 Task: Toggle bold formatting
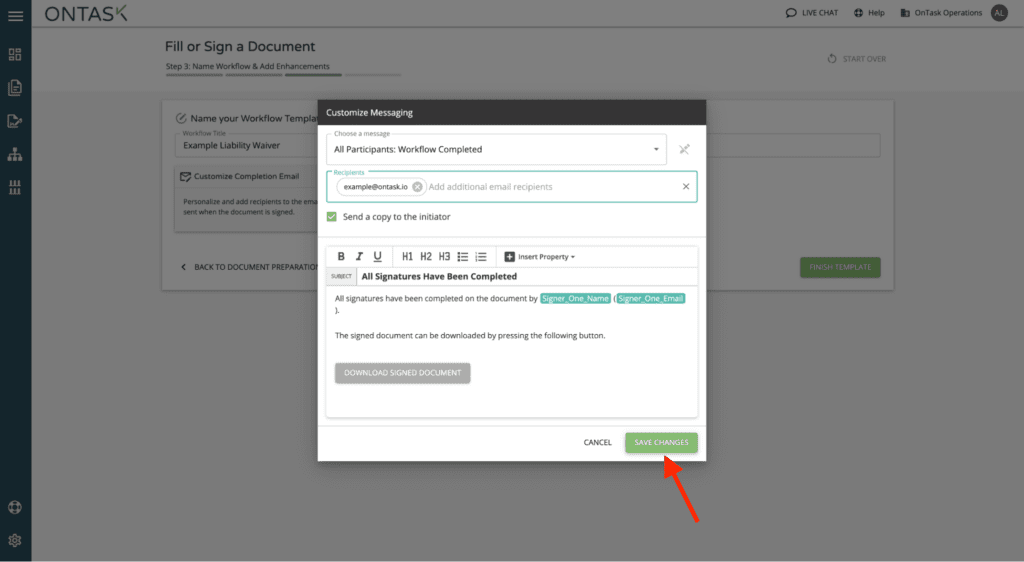341,257
